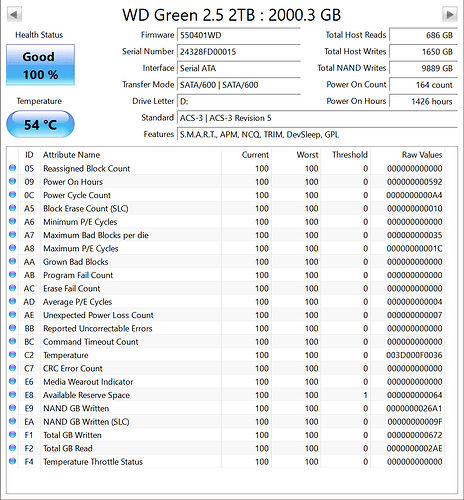Select the Maximum Bad Blocks per die text
The width and height of the screenshot is (464, 500).
(96, 235)
